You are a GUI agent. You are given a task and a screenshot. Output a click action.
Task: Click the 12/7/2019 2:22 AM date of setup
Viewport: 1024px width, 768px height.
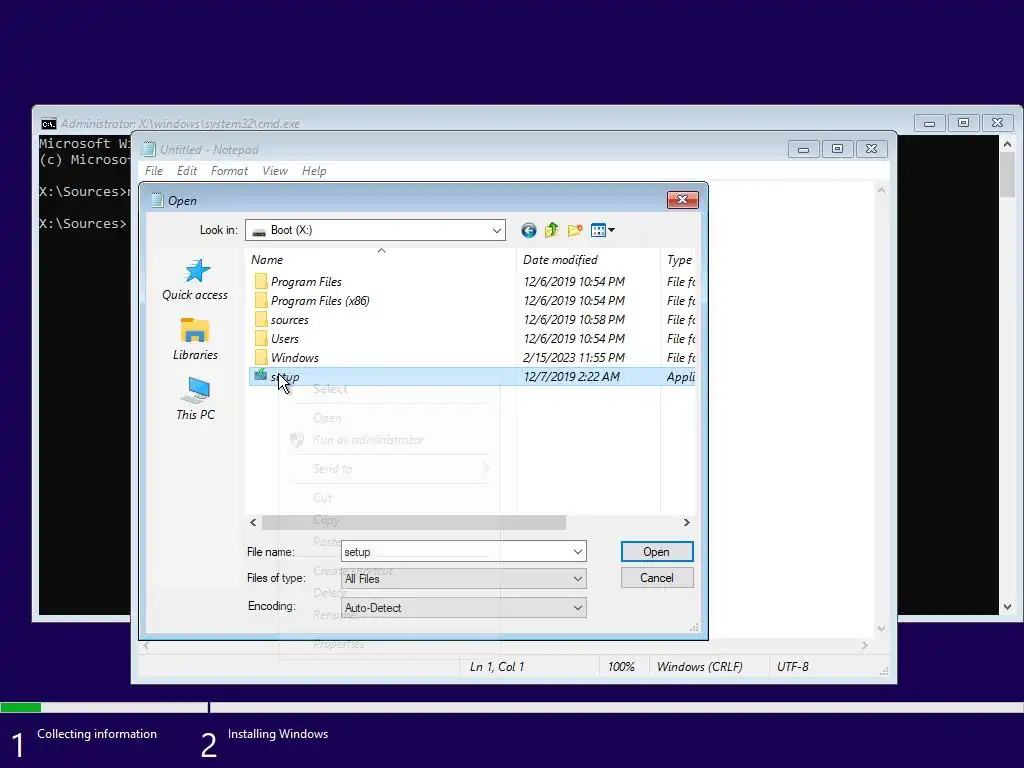571,376
